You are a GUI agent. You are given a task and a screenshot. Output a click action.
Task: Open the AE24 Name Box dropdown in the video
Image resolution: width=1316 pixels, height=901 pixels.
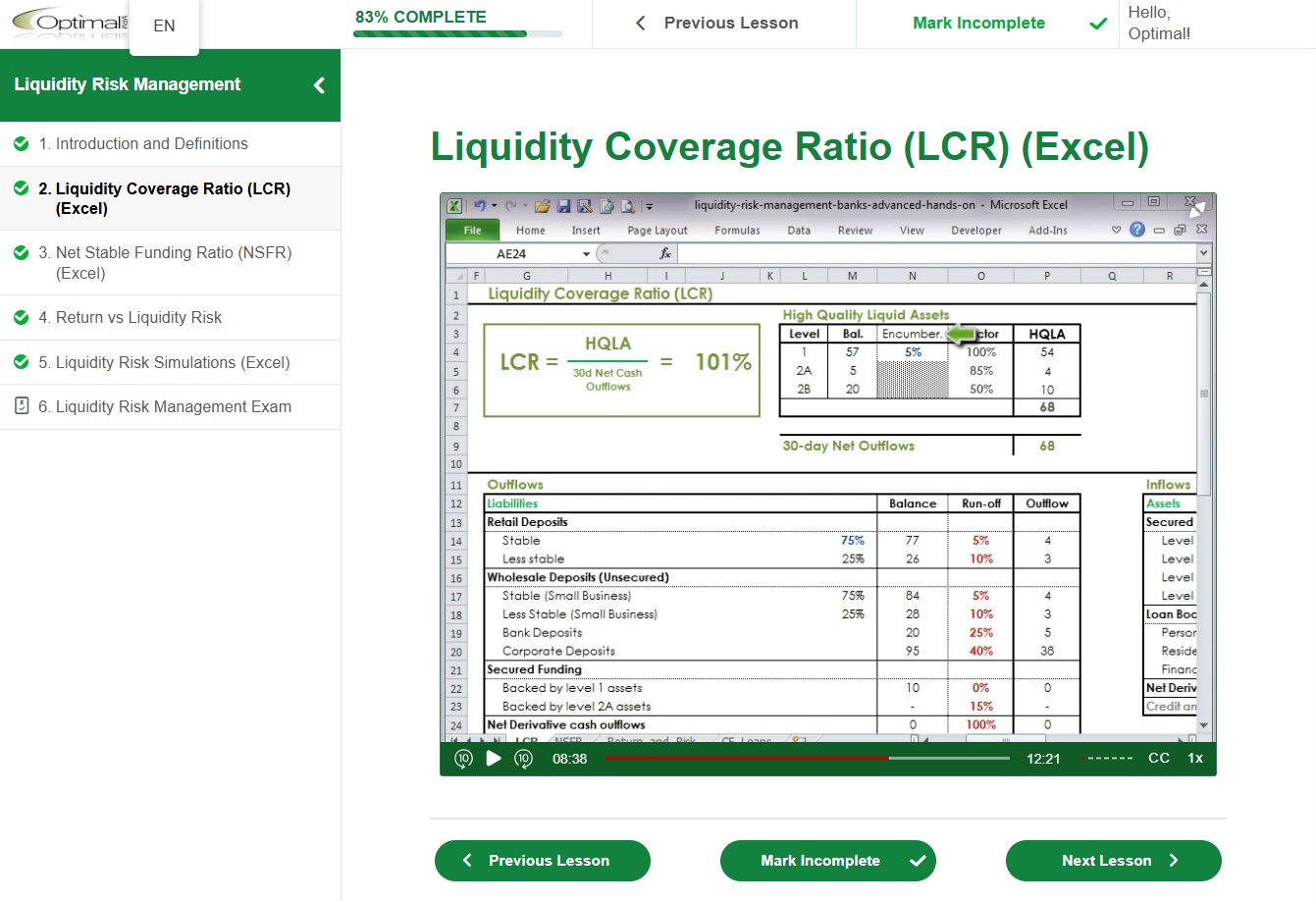587,253
